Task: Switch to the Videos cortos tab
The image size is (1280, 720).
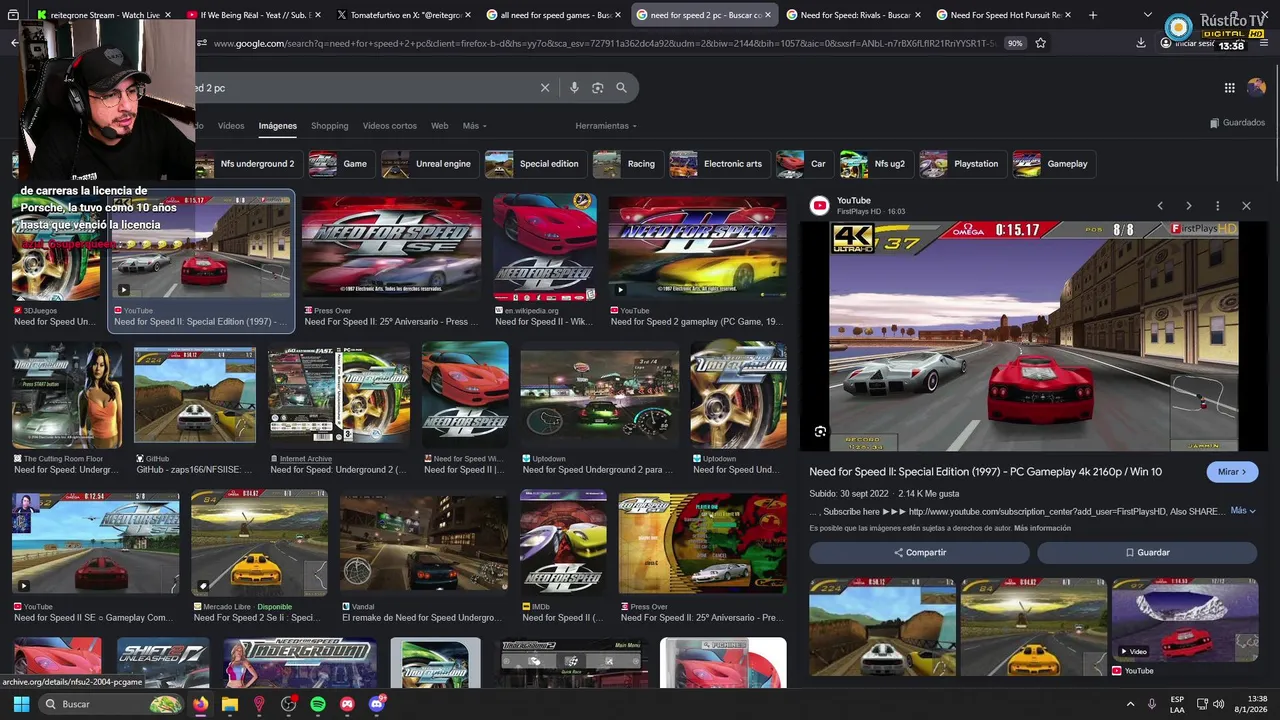Action: click(390, 126)
